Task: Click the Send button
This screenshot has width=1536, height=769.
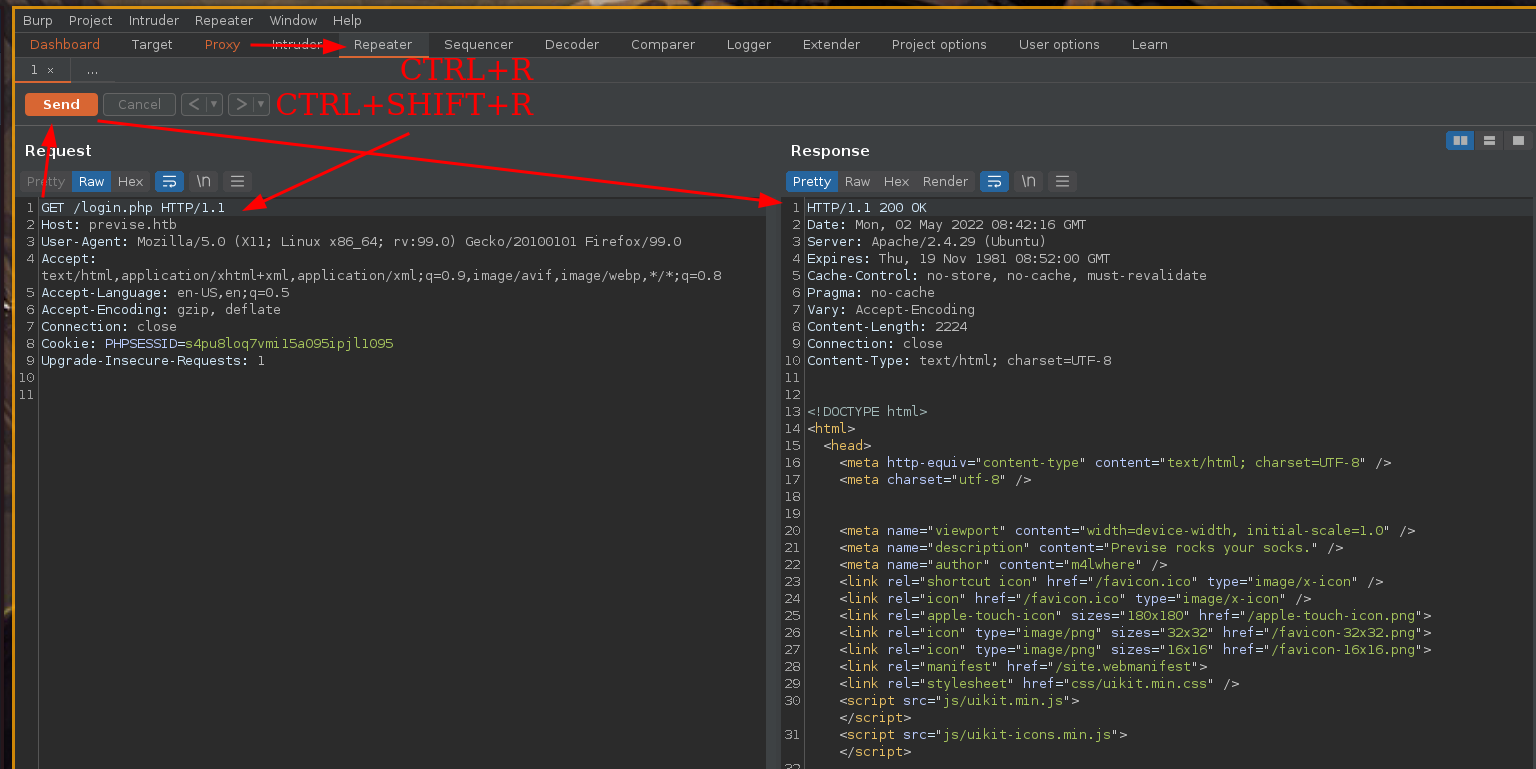Action: [x=61, y=104]
